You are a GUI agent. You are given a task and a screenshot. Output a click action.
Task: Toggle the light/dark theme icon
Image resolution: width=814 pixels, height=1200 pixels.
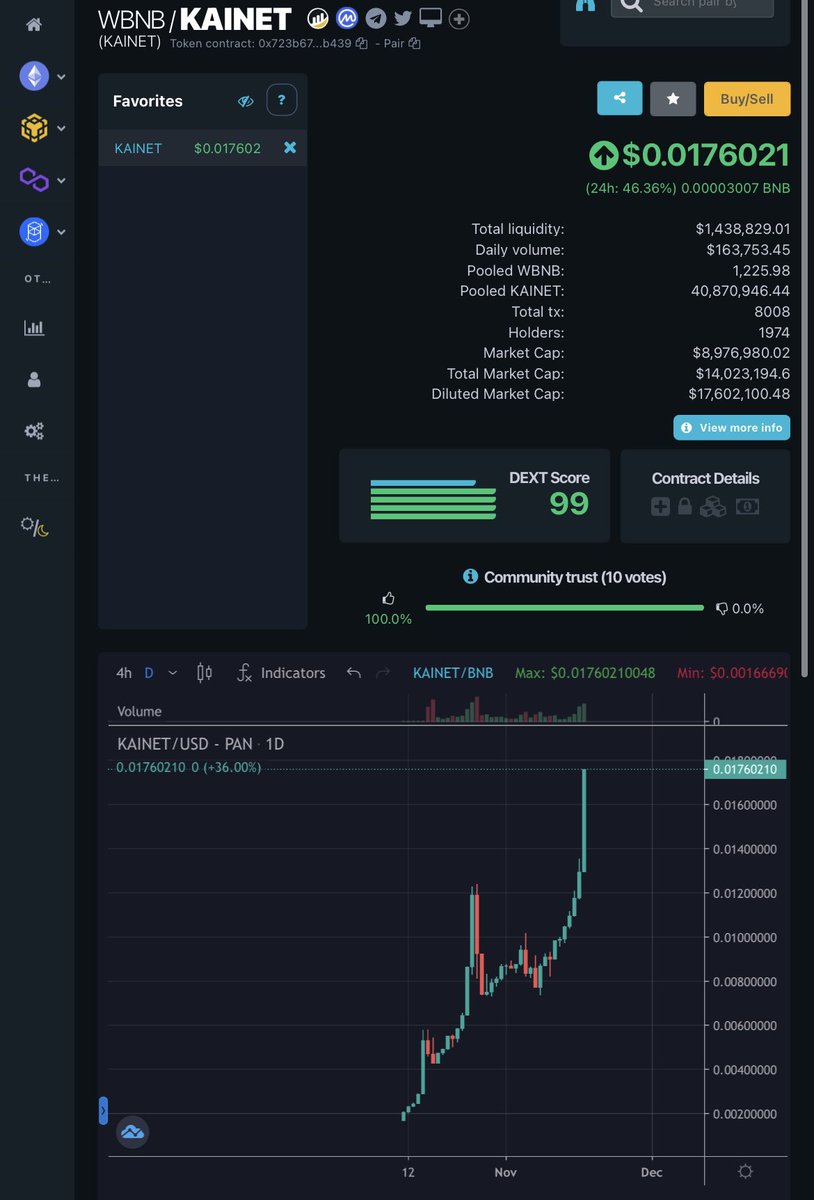pos(34,526)
